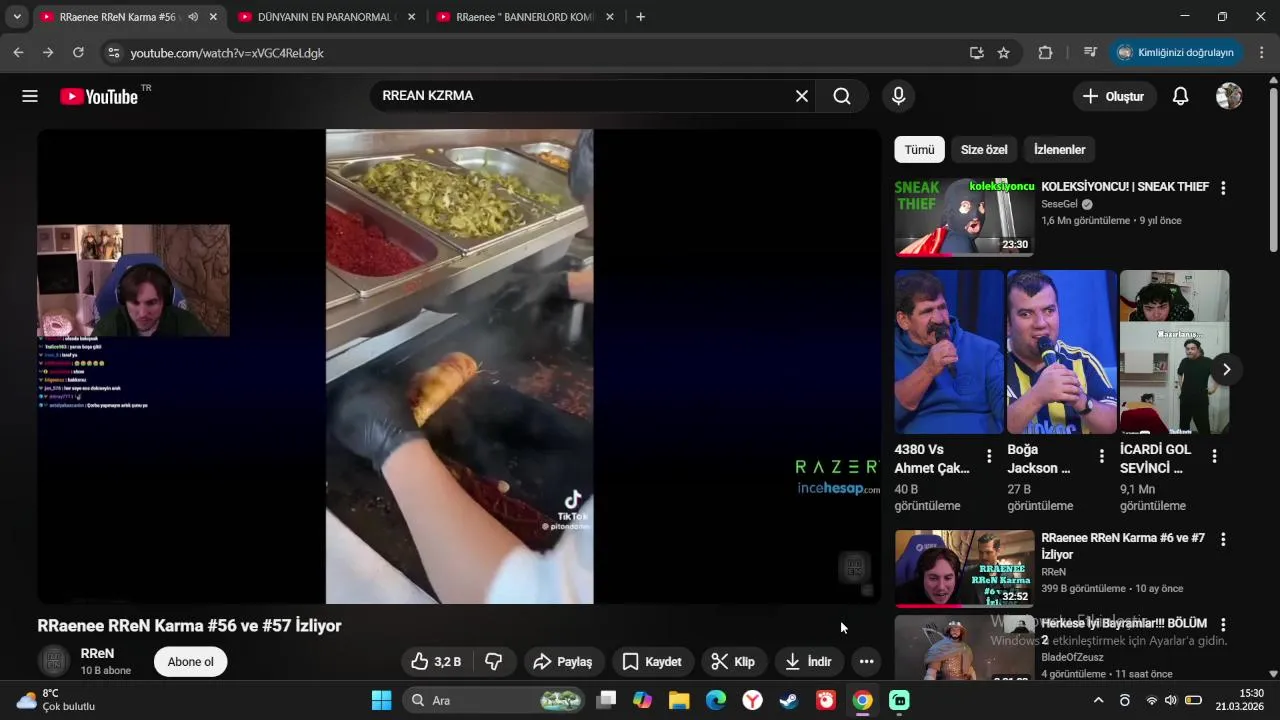Open more actions ellipsis under video
Image resolution: width=1280 pixels, height=720 pixels.
coord(866,661)
